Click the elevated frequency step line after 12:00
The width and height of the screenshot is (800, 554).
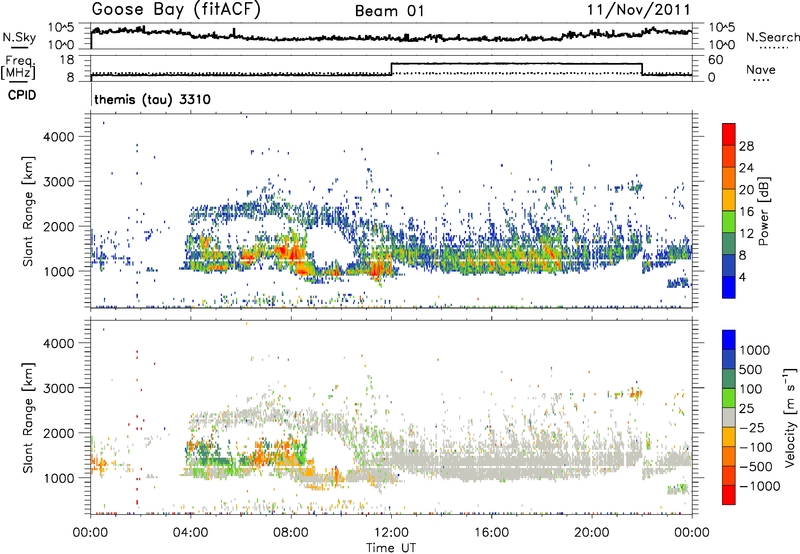coord(516,64)
